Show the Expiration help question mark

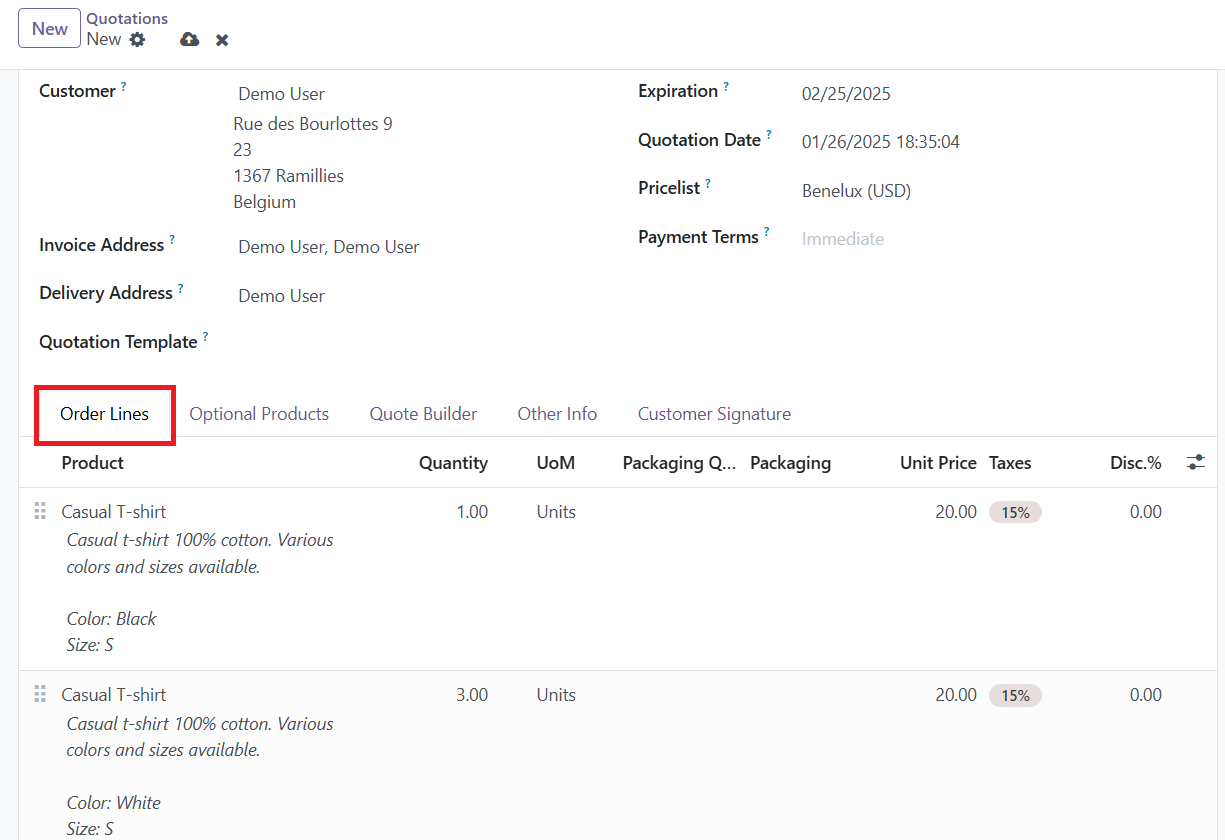(x=726, y=87)
